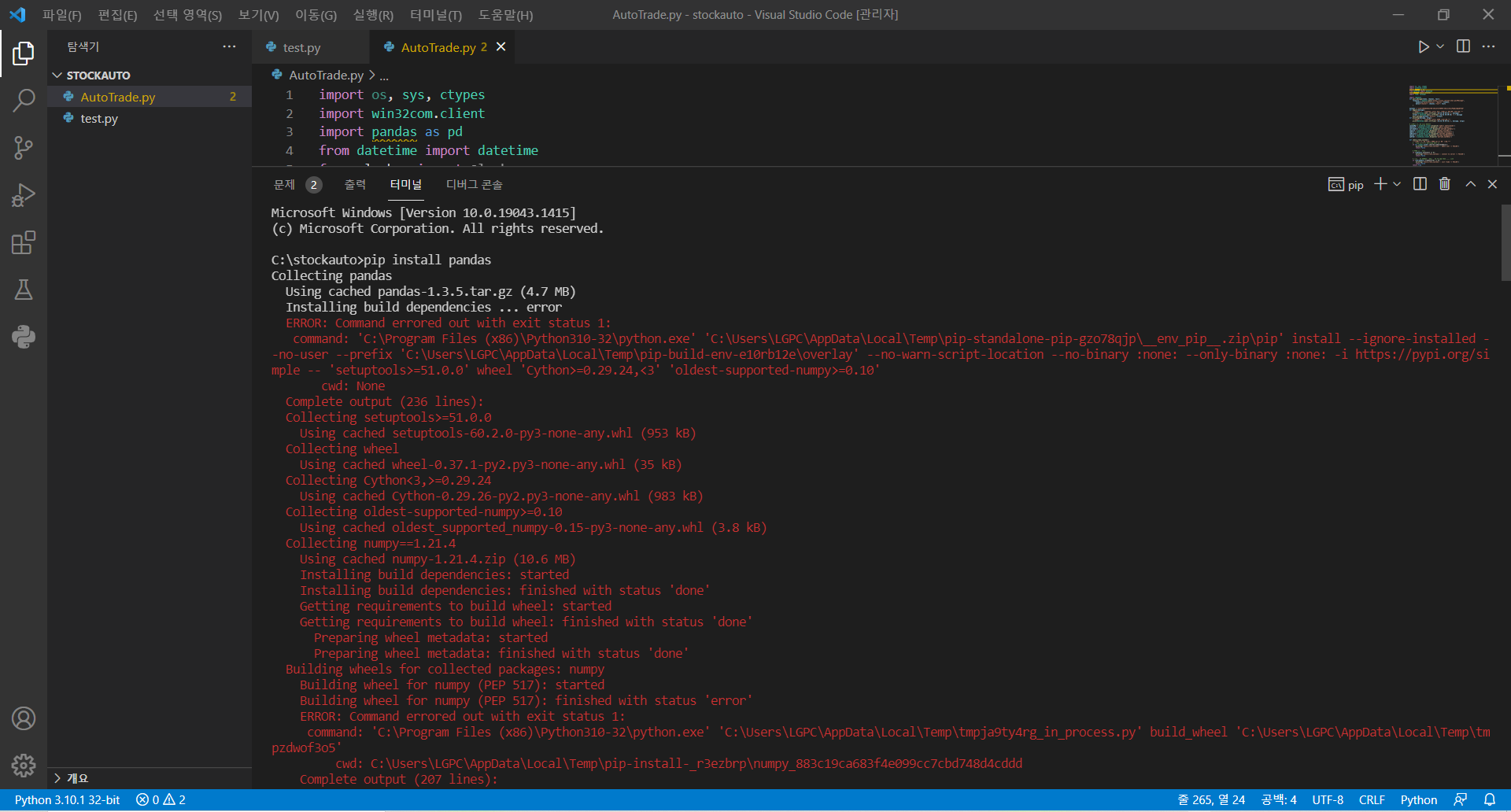The height and width of the screenshot is (812, 1511).
Task: Select test.py in the explorer tree
Action: pos(150,118)
